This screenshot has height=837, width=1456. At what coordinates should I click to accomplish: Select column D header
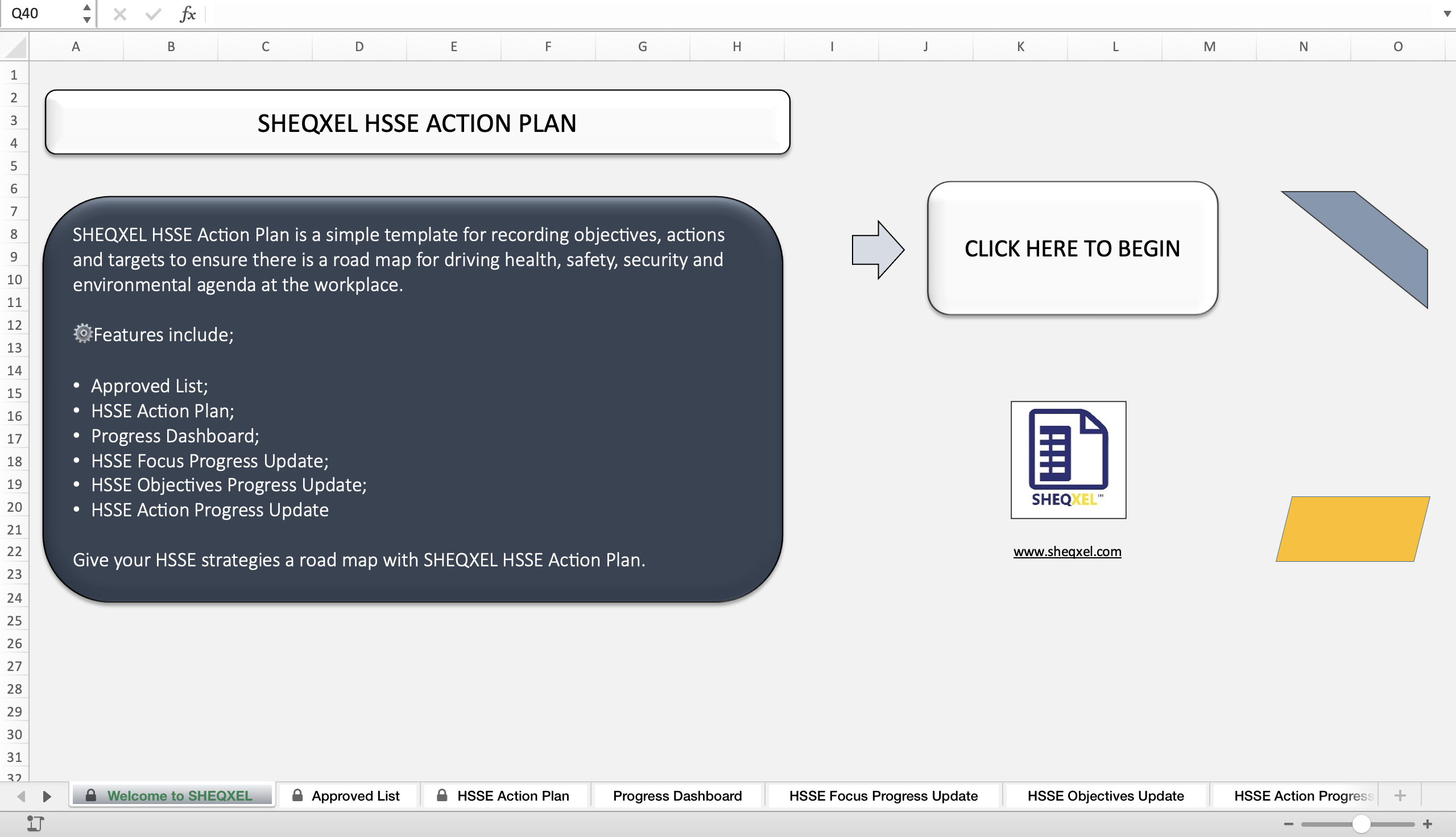(359, 47)
